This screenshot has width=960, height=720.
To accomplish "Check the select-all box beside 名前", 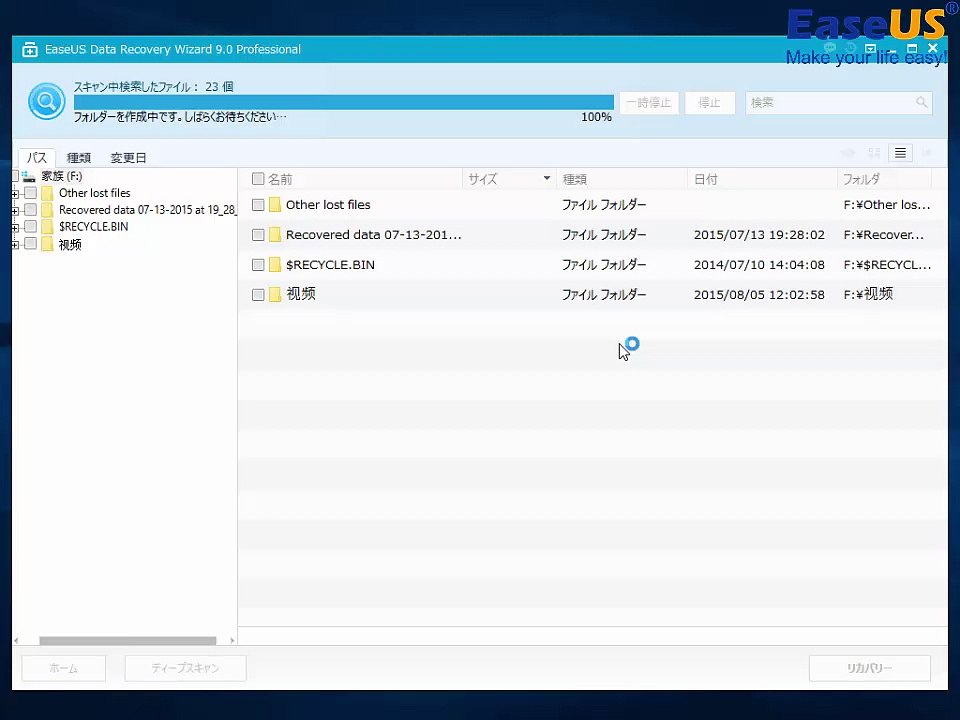I will 258,179.
